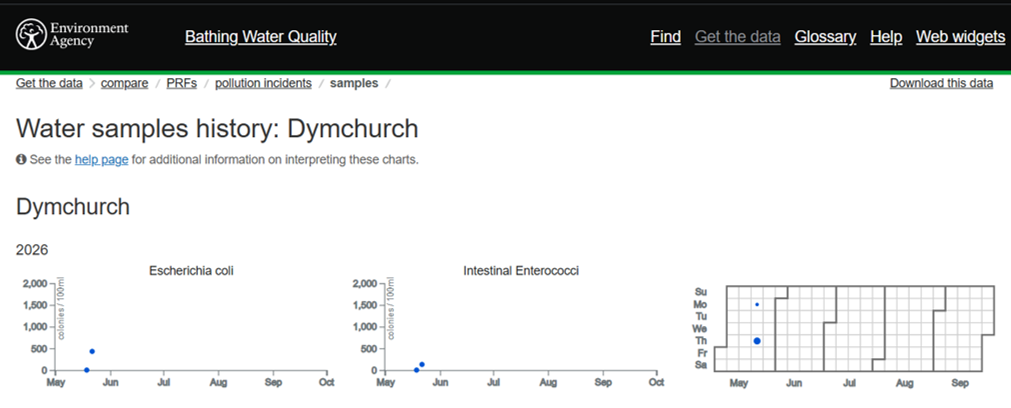Click Download this data link
This screenshot has width=1011, height=408.
click(941, 83)
